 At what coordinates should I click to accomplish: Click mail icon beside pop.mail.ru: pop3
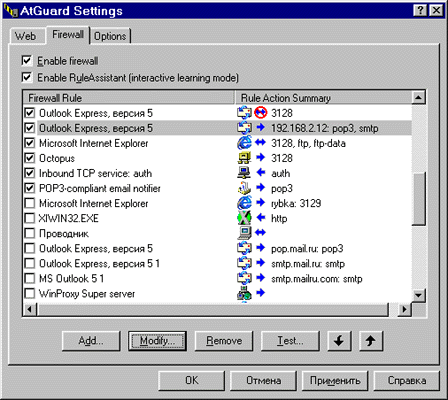pyautogui.click(x=244, y=248)
